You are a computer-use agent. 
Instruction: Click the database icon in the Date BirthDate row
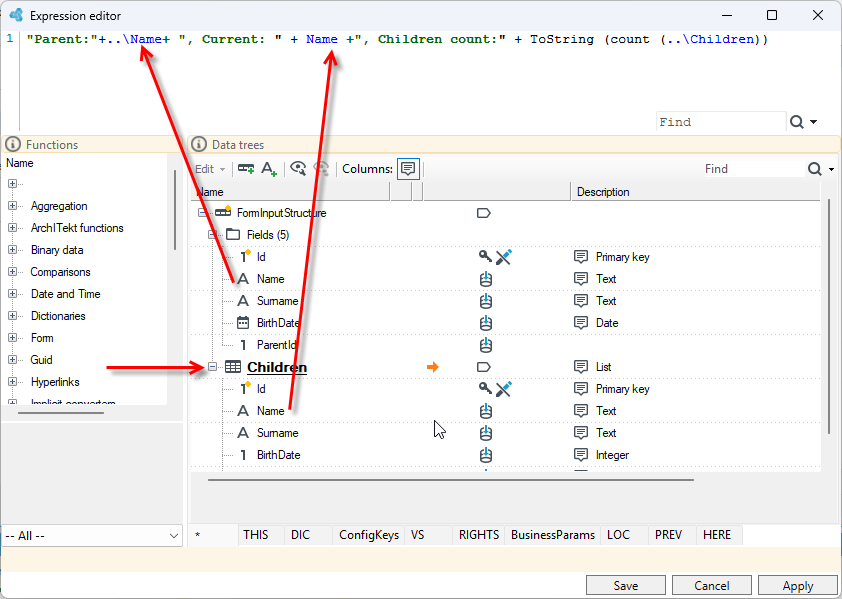click(486, 323)
